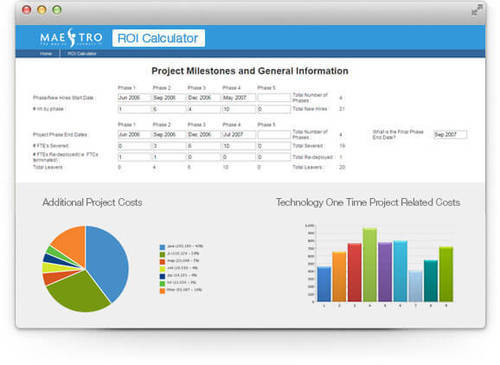Select the red-orange pie slice
Screen dimensions: 500x365
click(53, 277)
